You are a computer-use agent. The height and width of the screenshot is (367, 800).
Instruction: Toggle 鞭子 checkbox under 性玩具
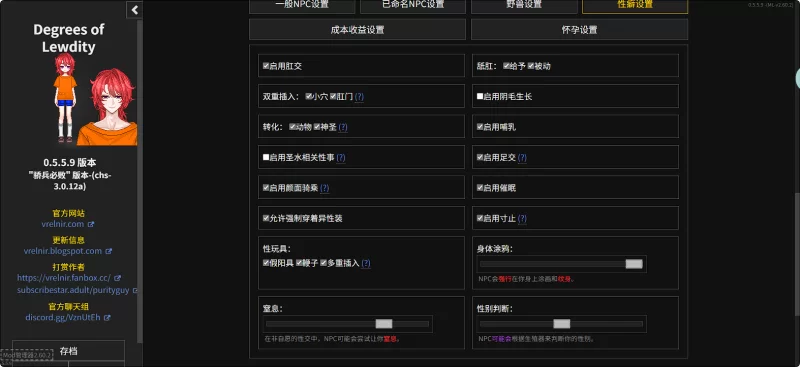coord(298,263)
